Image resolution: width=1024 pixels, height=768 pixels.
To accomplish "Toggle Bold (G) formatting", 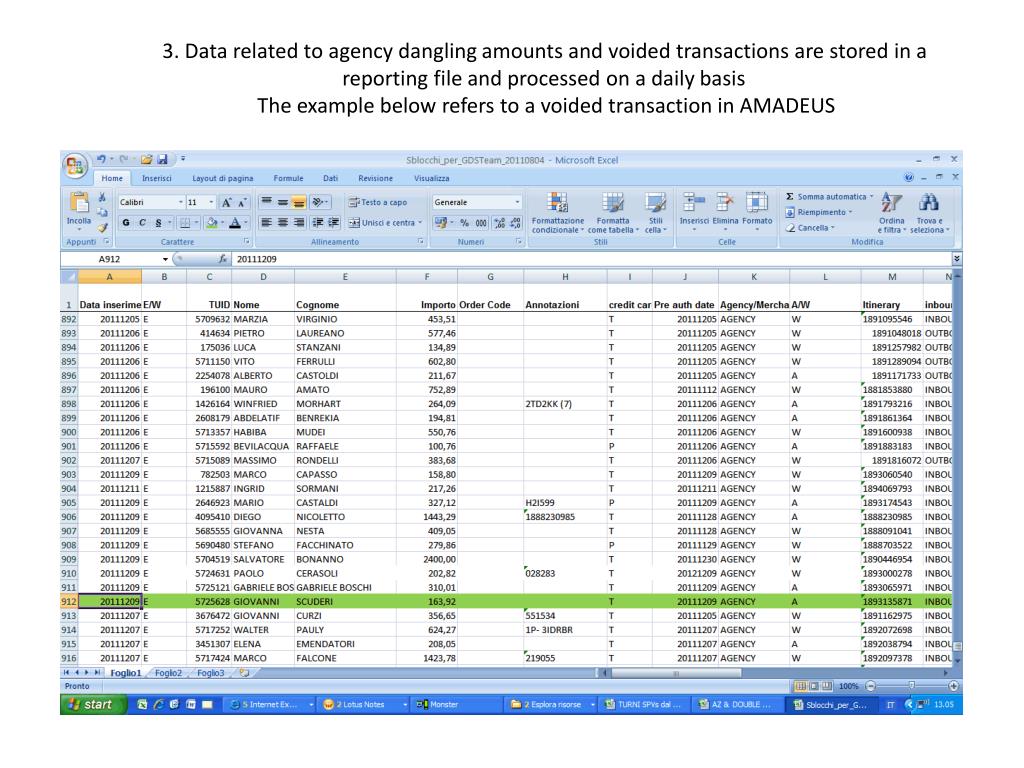I will click(x=126, y=223).
